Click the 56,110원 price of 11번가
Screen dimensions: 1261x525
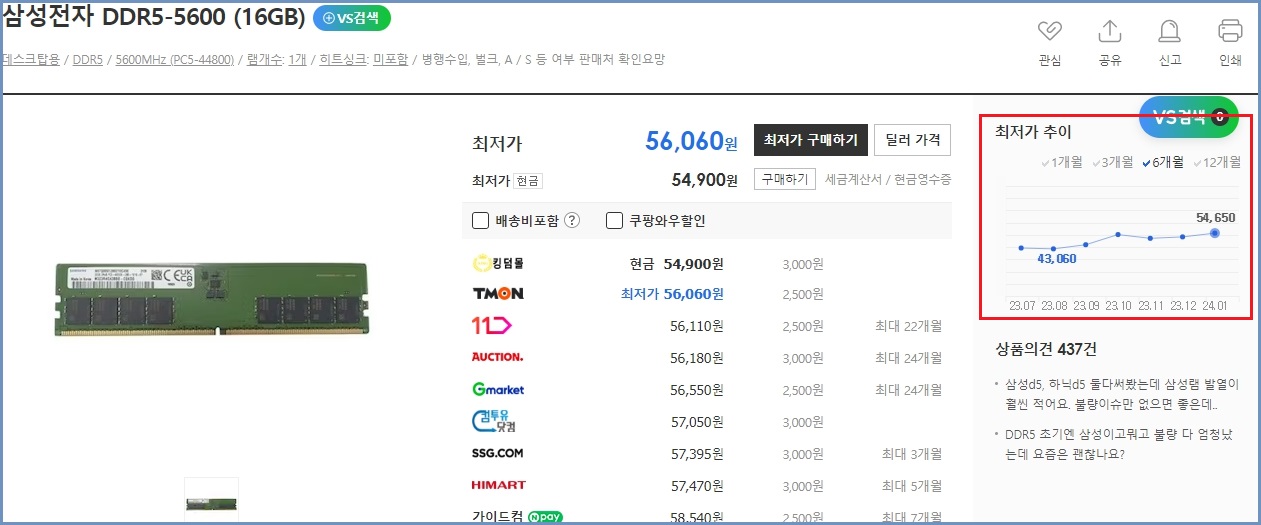pos(696,326)
